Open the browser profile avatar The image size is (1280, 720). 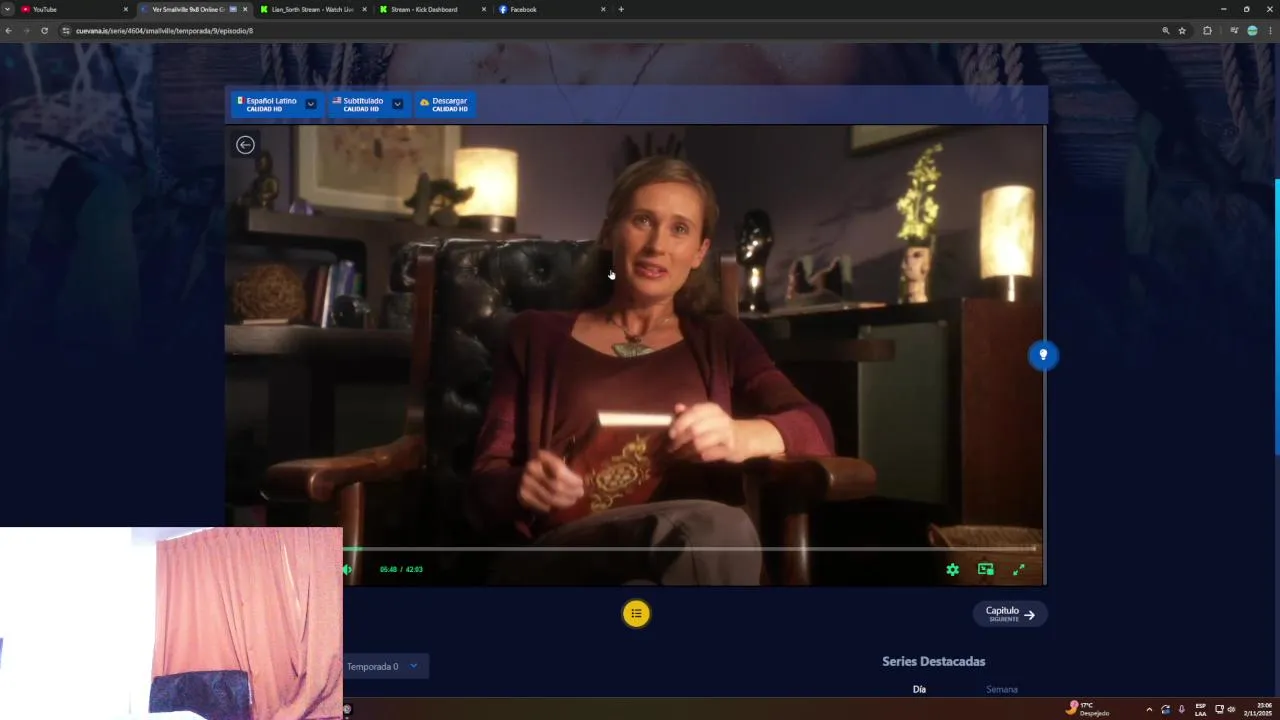pos(1252,31)
